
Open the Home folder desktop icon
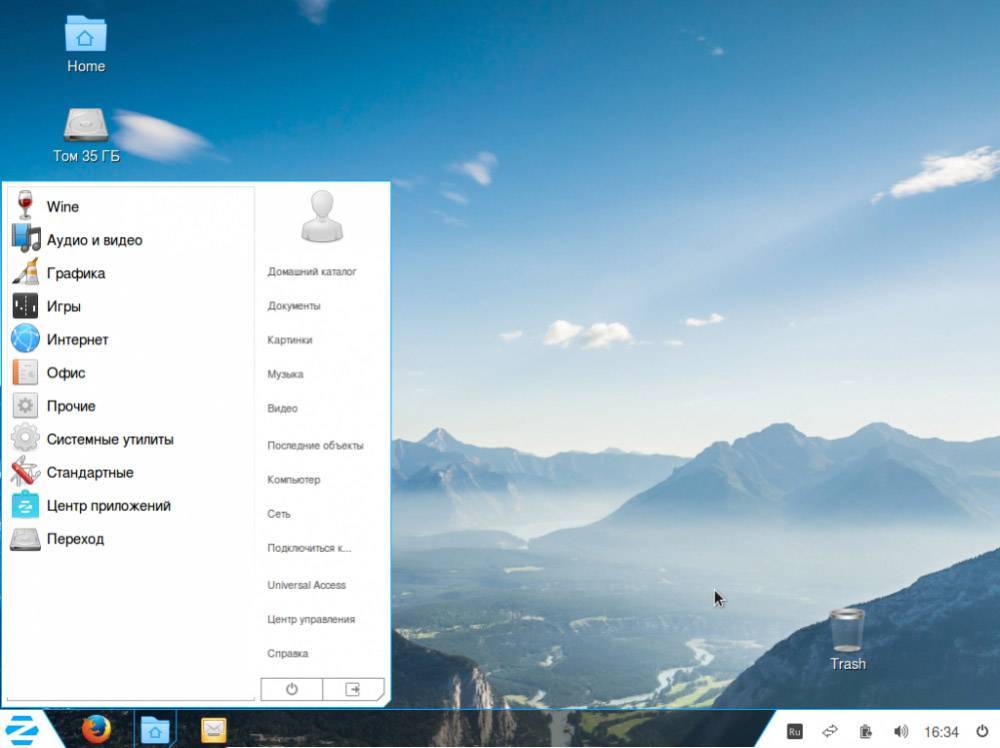coord(86,44)
